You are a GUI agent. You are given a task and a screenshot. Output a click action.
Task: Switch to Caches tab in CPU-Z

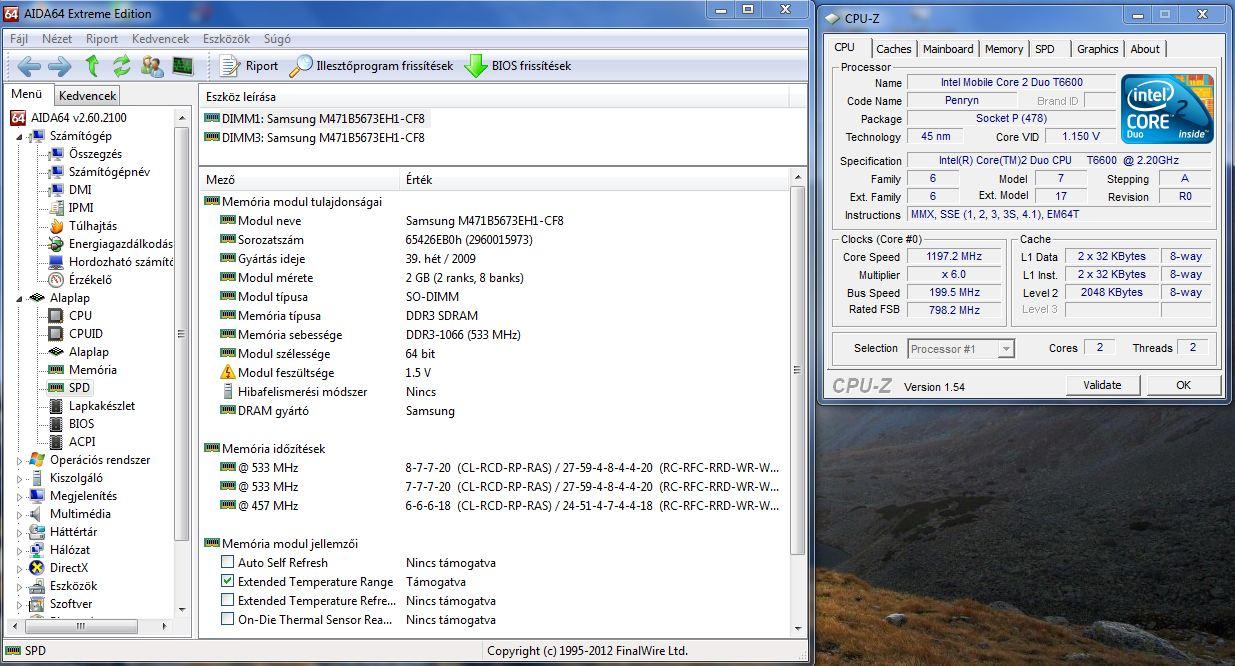(x=893, y=49)
